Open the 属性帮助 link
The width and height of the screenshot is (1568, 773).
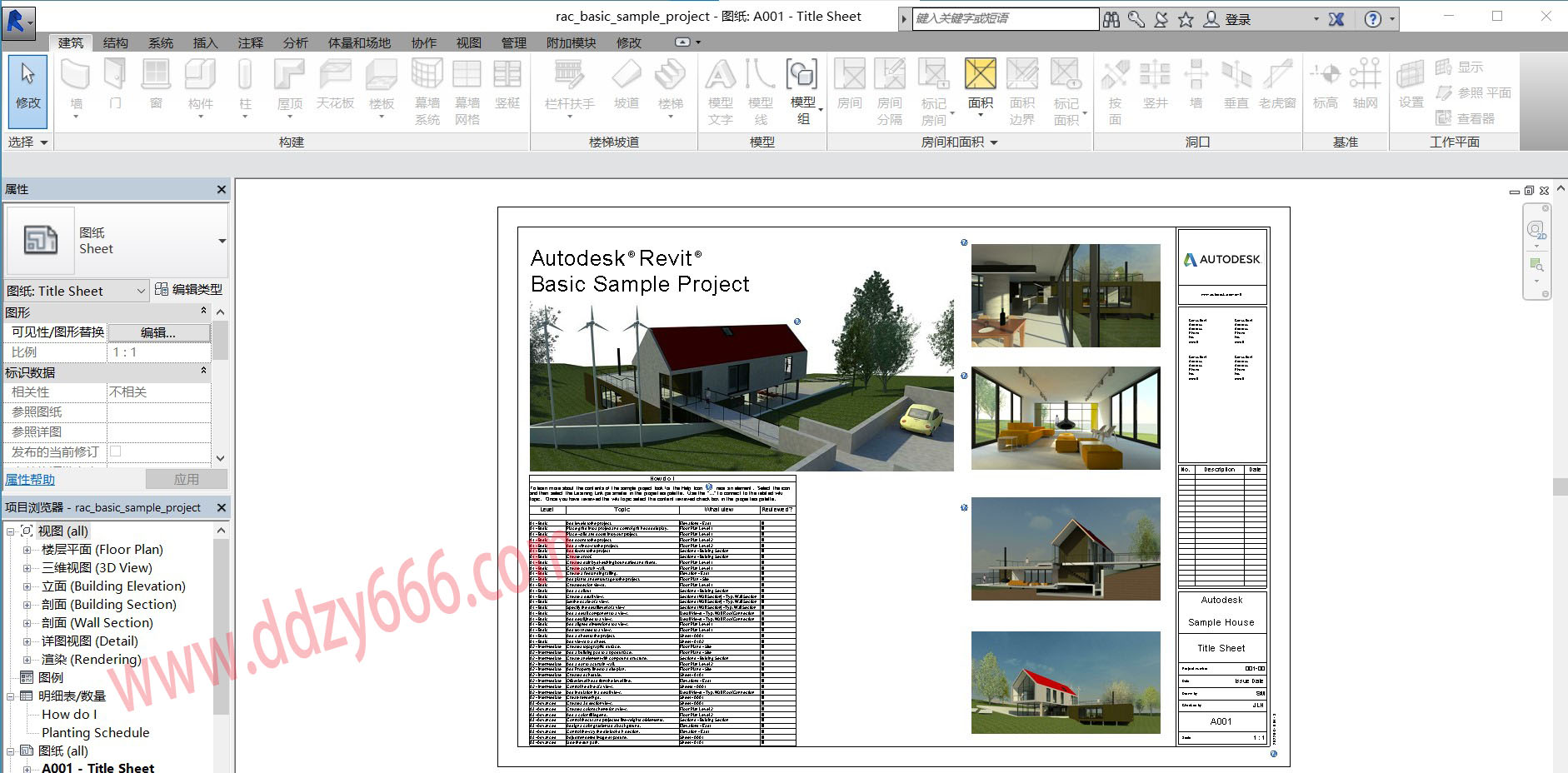[x=30, y=480]
